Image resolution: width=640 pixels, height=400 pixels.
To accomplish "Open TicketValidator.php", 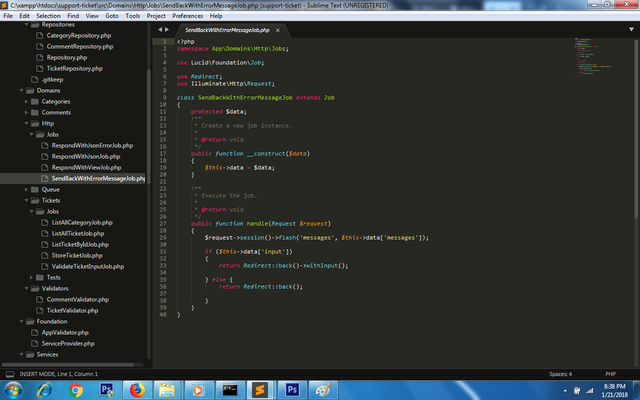I will (x=72, y=310).
